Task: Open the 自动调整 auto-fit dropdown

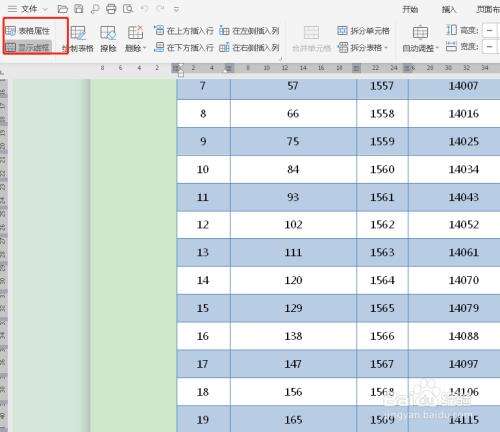Action: click(x=420, y=39)
